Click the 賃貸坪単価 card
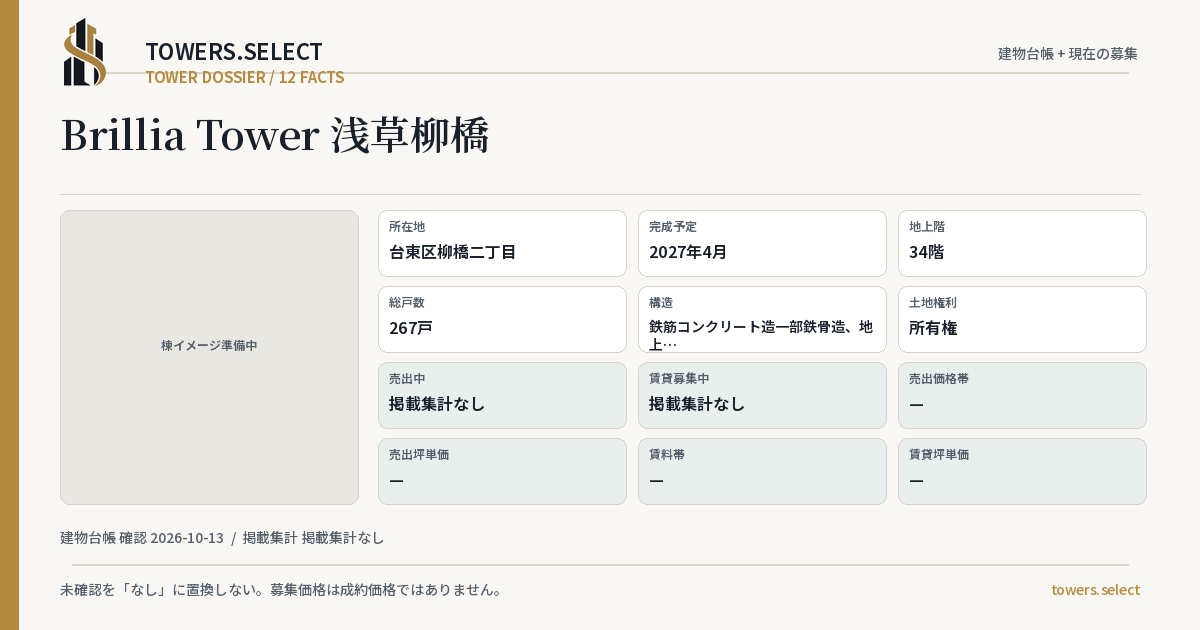This screenshot has height=630, width=1200. pos(1022,471)
